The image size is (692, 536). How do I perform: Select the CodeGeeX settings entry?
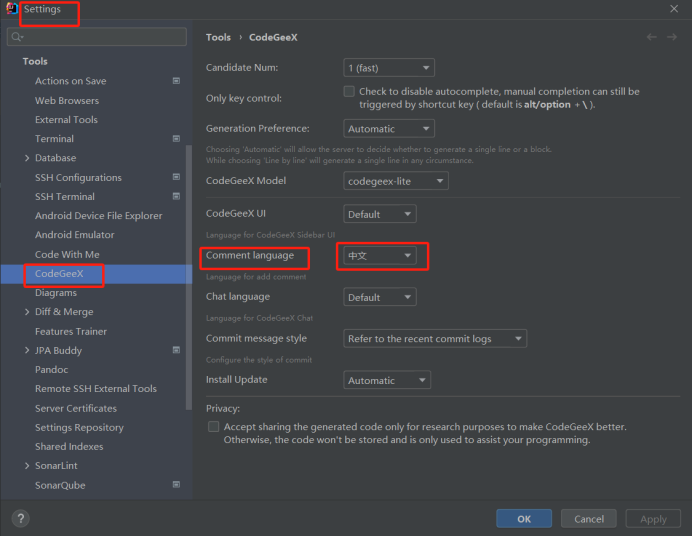pos(59,274)
